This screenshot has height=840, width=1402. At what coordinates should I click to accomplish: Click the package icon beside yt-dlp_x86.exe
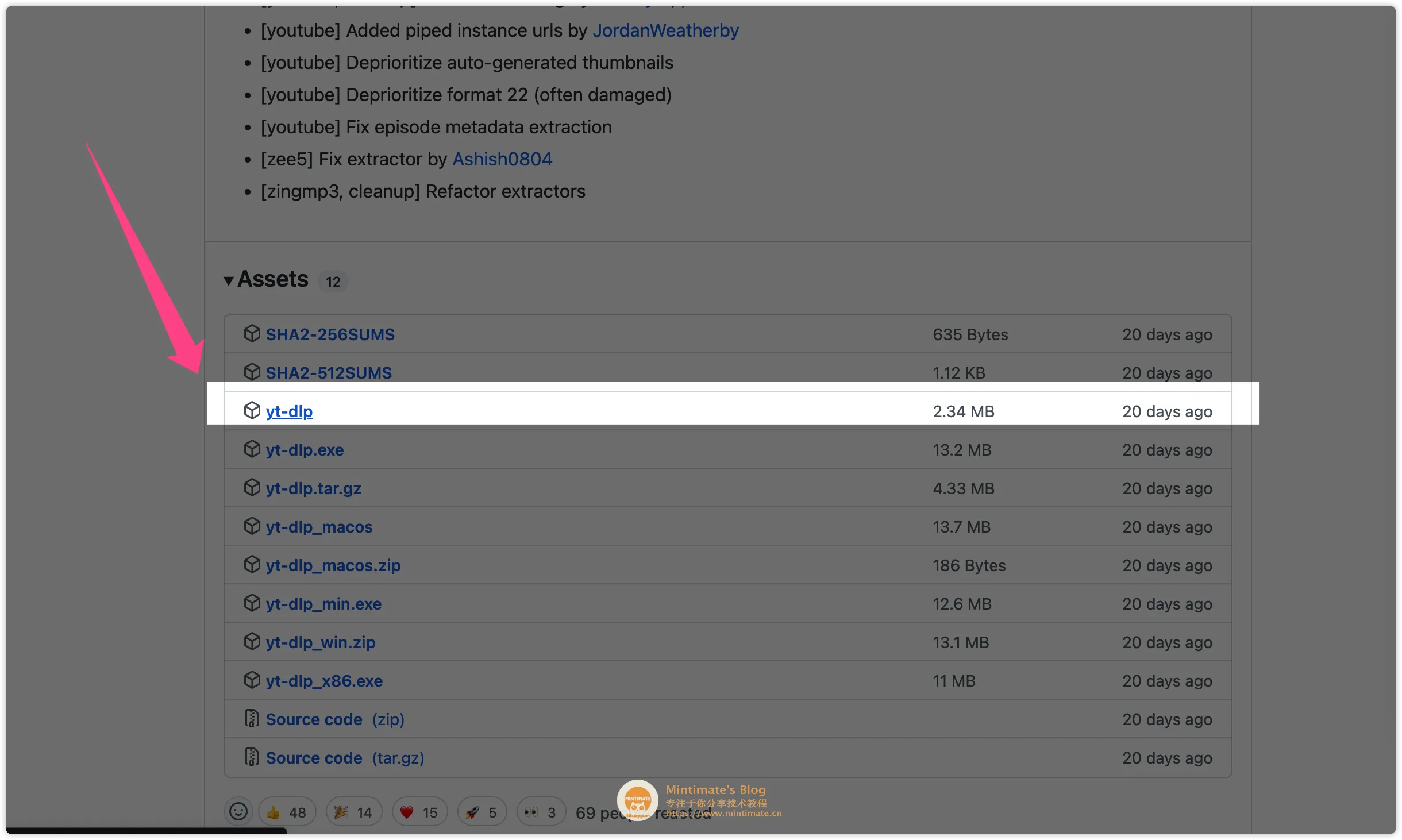point(252,680)
